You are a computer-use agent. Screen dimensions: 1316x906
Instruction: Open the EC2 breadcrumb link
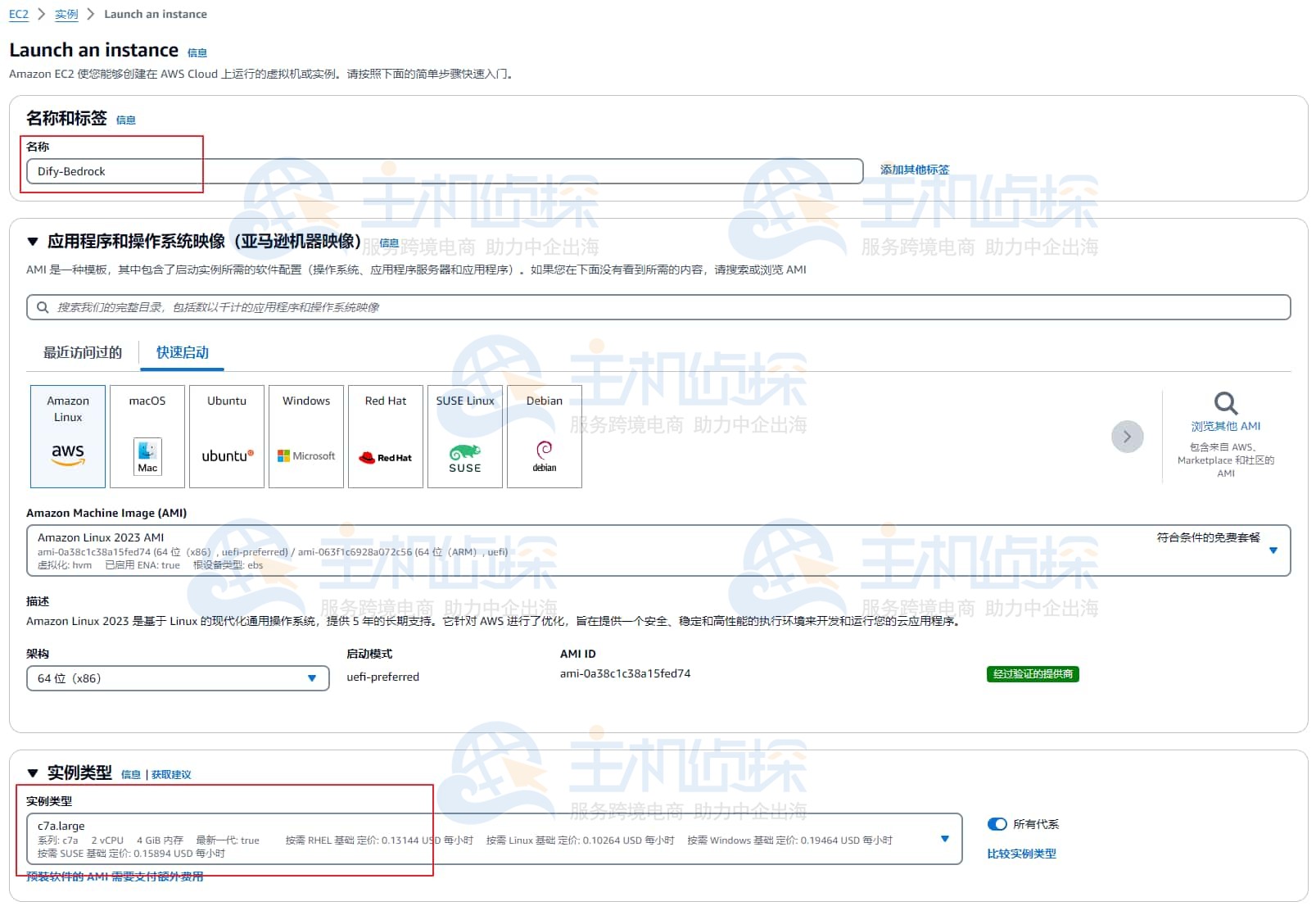click(19, 14)
